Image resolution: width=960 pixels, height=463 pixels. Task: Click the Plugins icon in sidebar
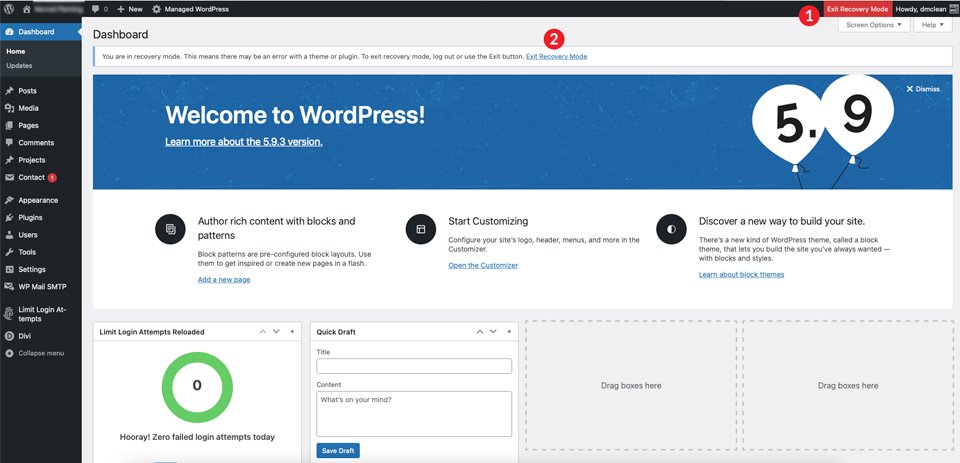click(x=9, y=217)
